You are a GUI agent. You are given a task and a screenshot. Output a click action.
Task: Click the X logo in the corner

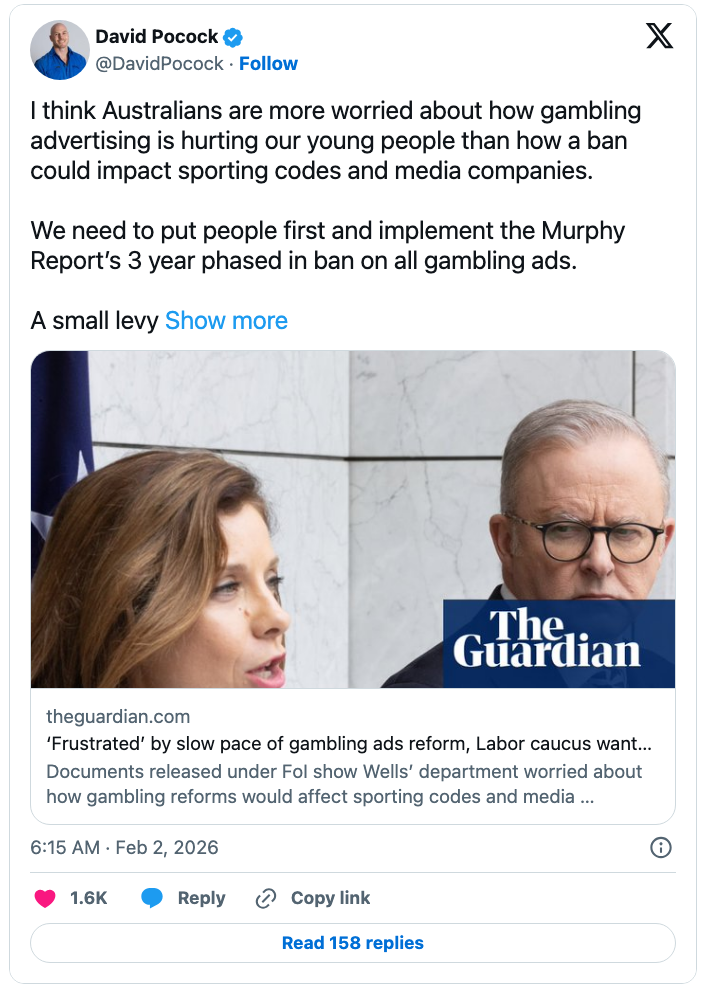pos(659,37)
